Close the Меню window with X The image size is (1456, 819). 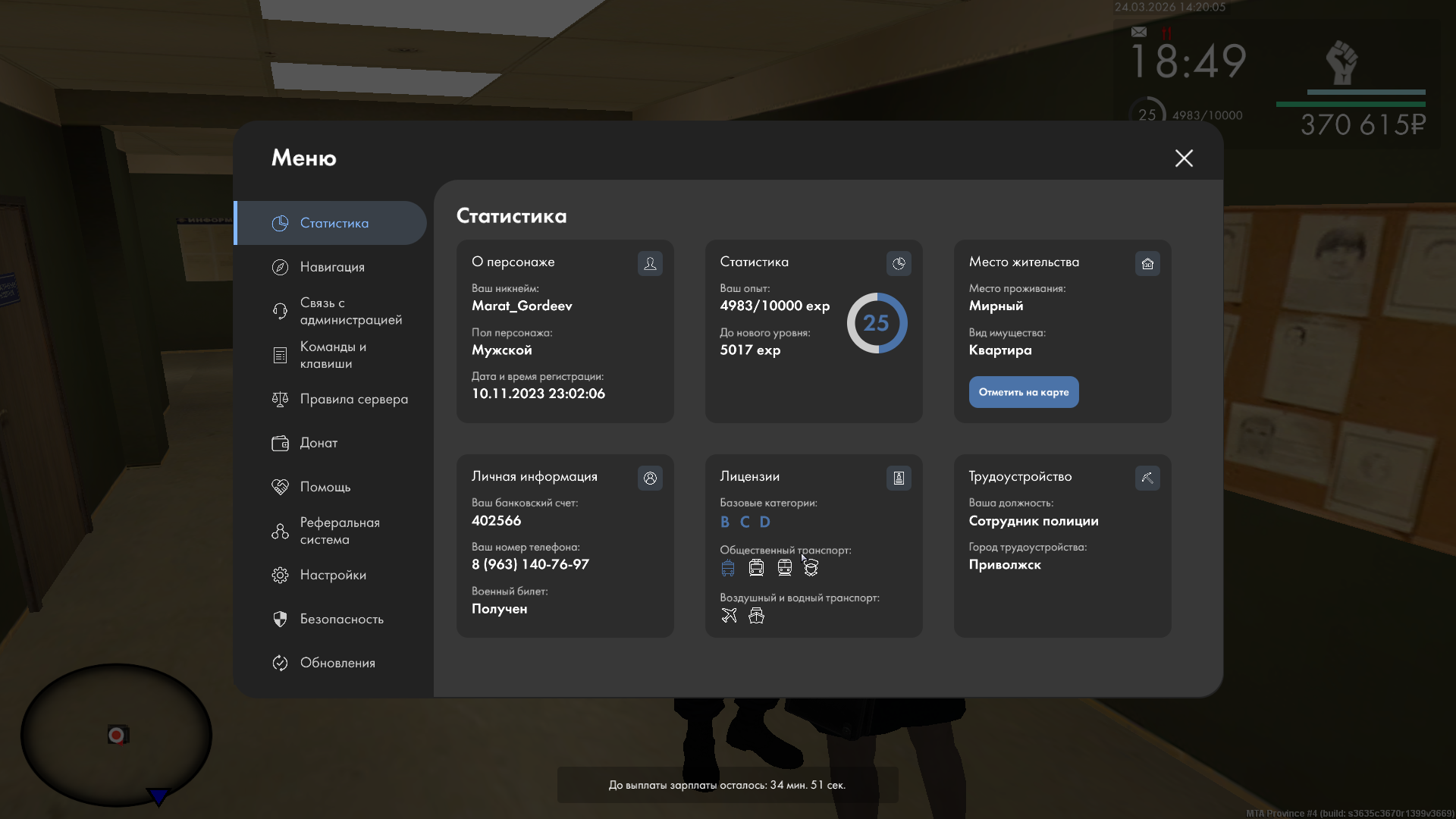1183,158
